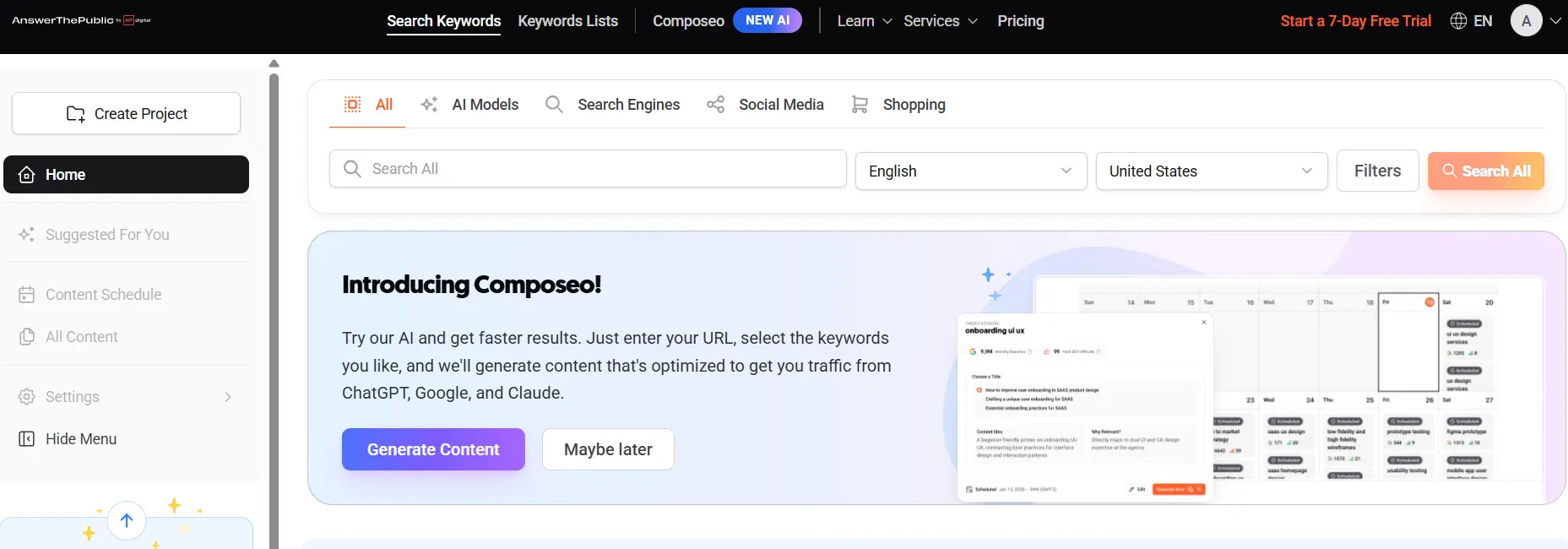
Task: Click the scroll-up arrow circle button
Action: pos(127,520)
